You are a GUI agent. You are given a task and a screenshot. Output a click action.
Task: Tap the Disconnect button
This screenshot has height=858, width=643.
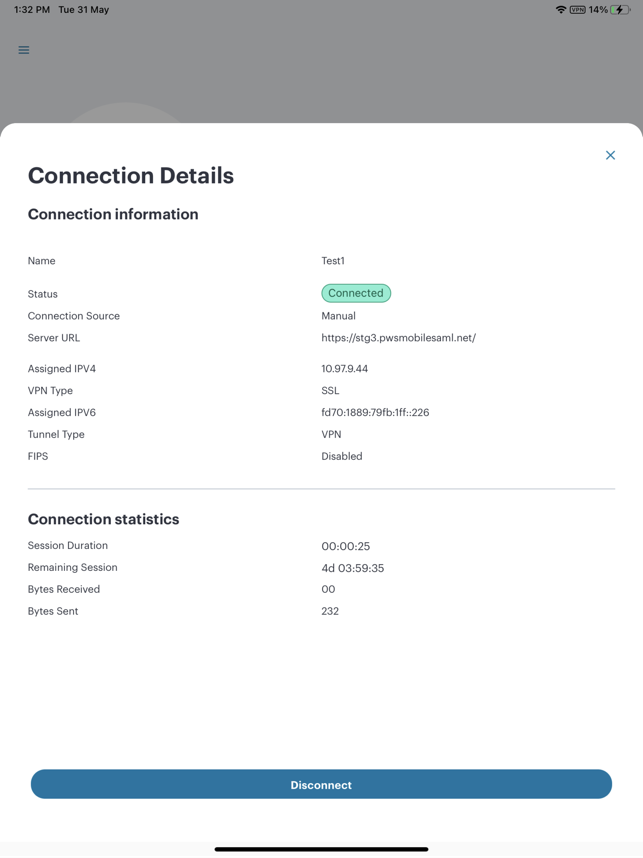(x=321, y=784)
